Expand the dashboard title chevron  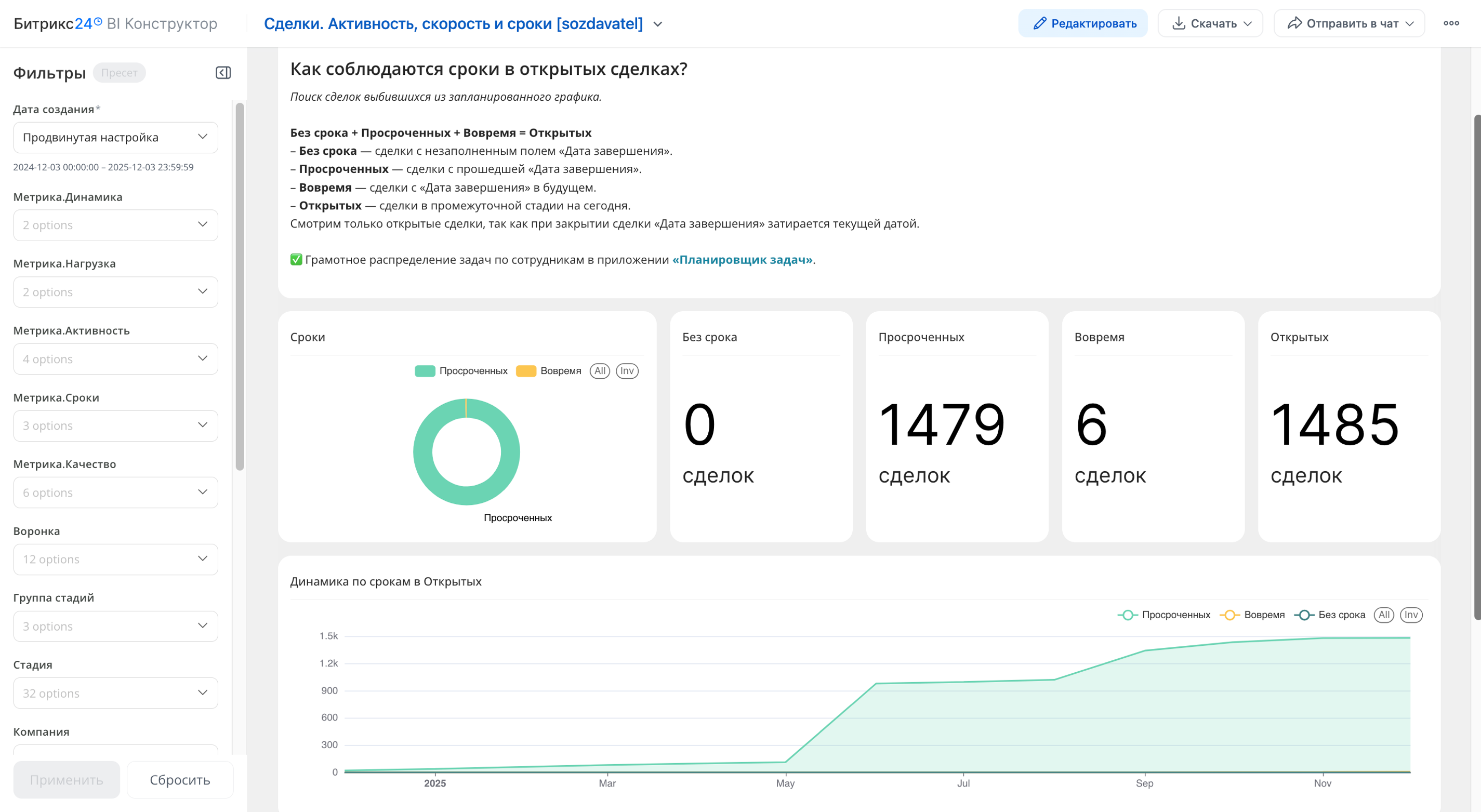[x=658, y=24]
